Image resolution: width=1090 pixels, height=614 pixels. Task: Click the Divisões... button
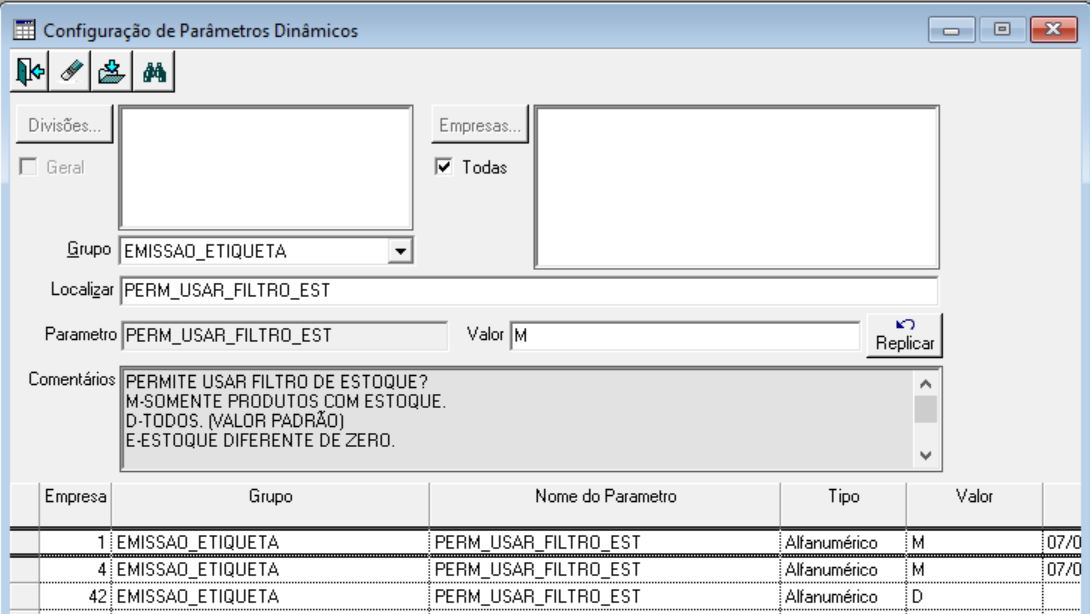pyautogui.click(x=64, y=125)
